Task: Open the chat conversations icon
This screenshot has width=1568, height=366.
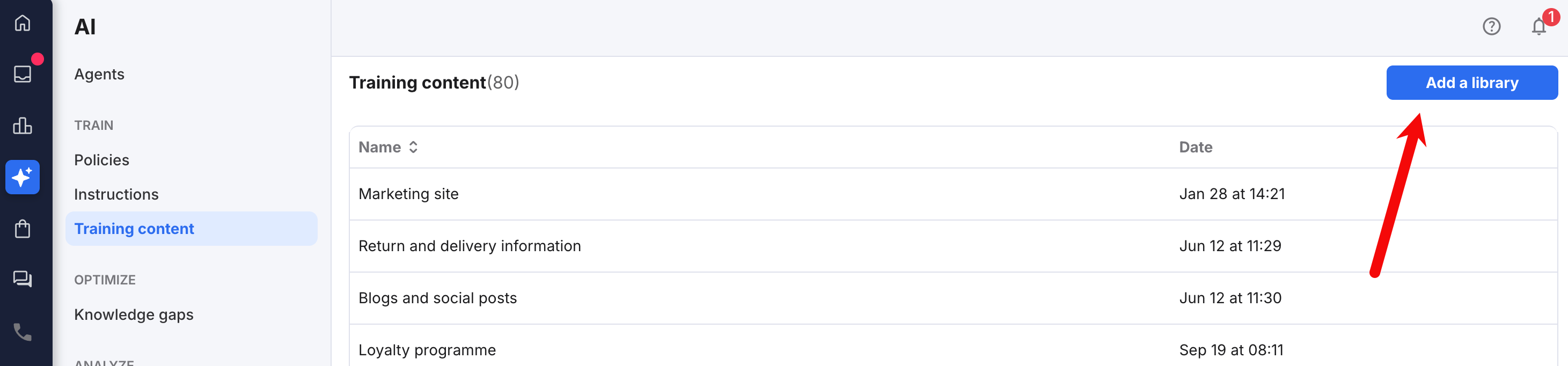Action: pos(22,279)
